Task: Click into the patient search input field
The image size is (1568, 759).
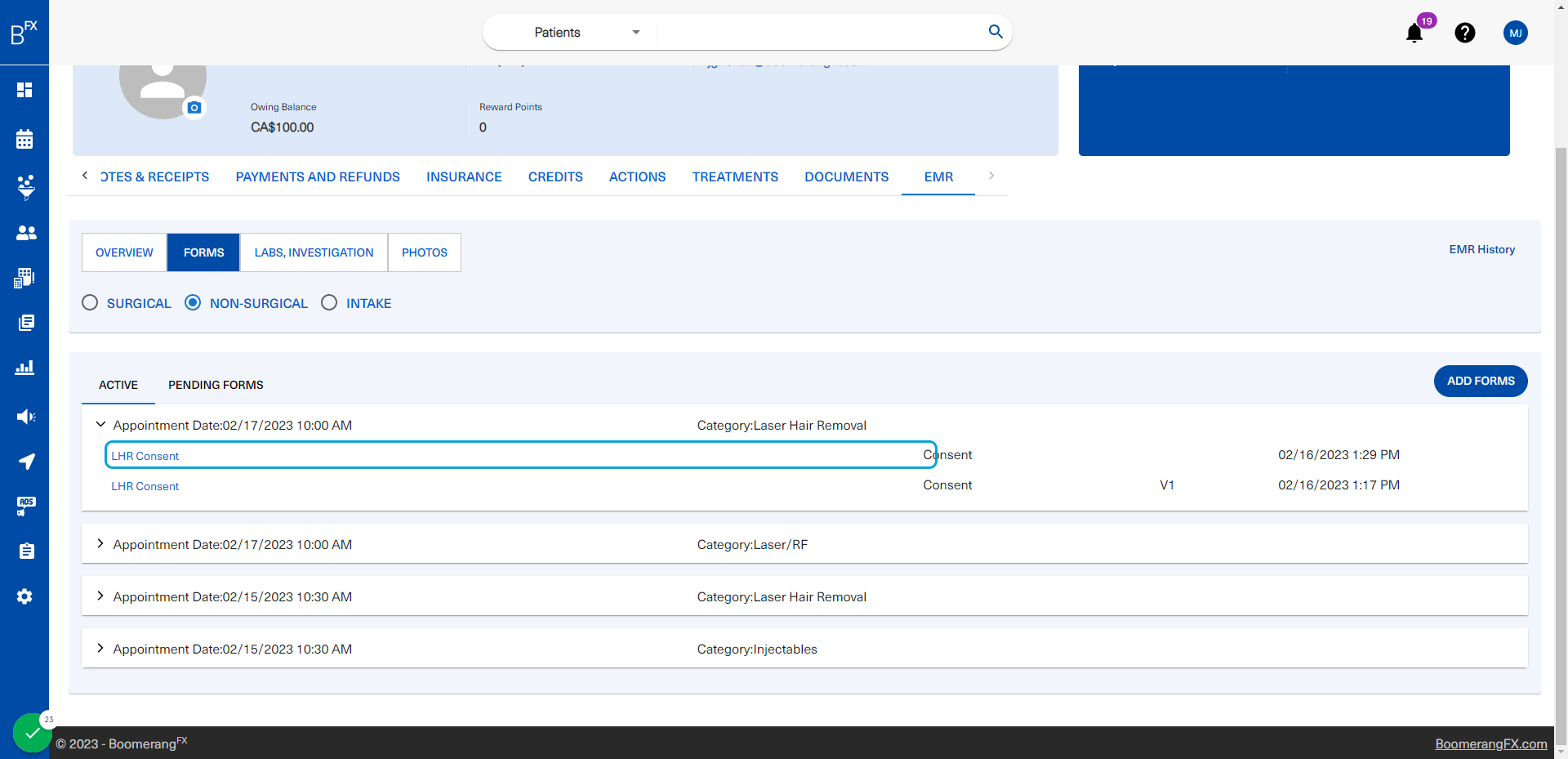Action: pos(819,33)
